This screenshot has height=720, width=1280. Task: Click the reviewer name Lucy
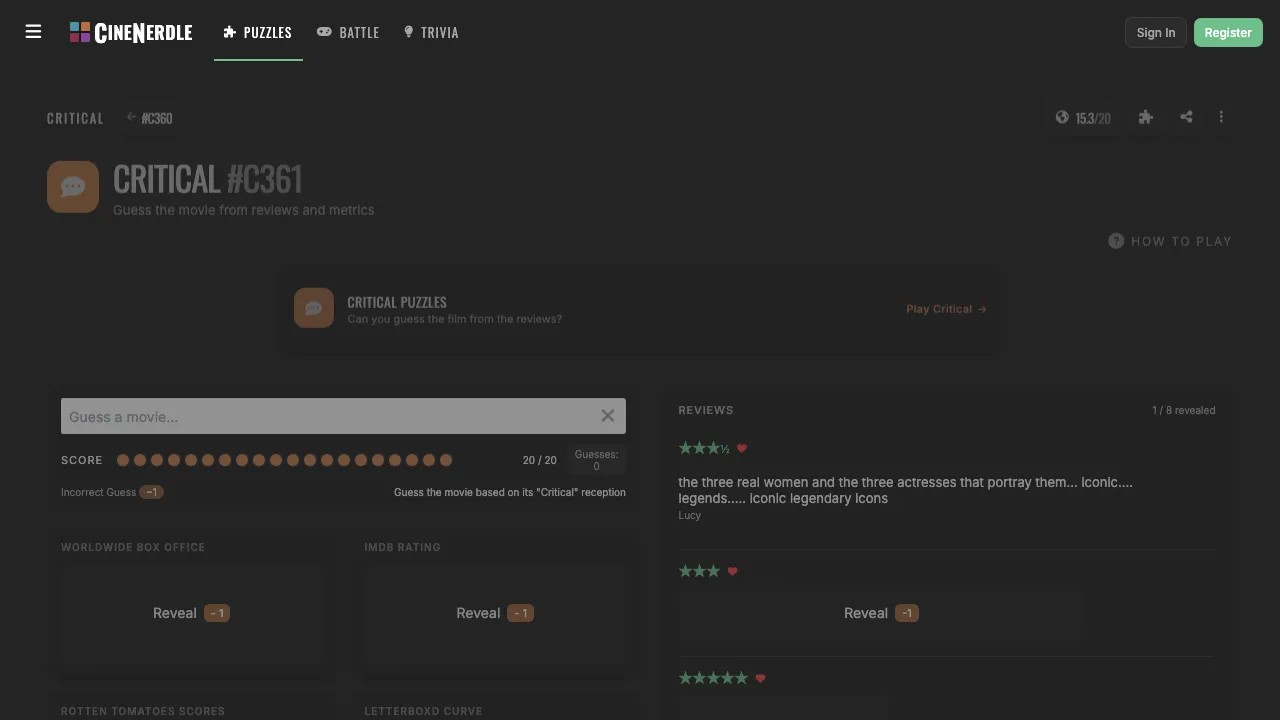pyautogui.click(x=690, y=516)
